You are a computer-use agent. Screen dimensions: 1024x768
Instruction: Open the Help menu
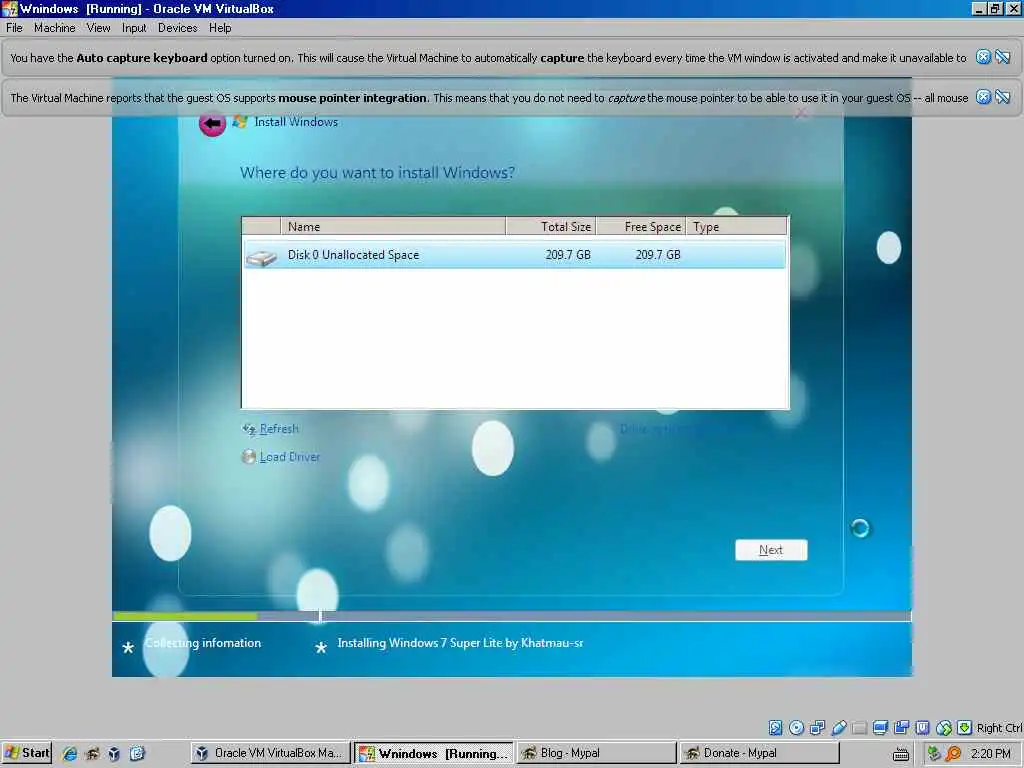pyautogui.click(x=220, y=28)
